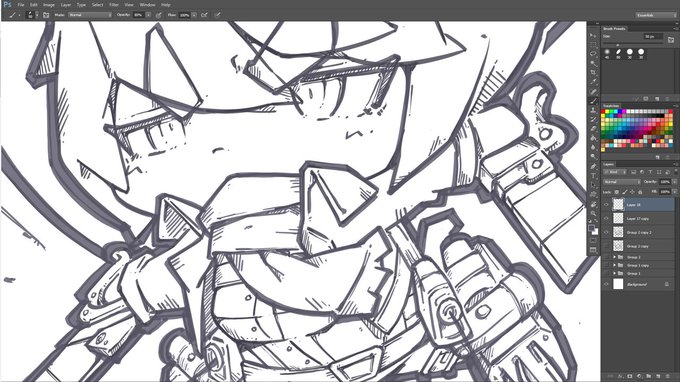Select the Clone Stamp tool
The height and width of the screenshot is (382, 680).
coord(593,110)
